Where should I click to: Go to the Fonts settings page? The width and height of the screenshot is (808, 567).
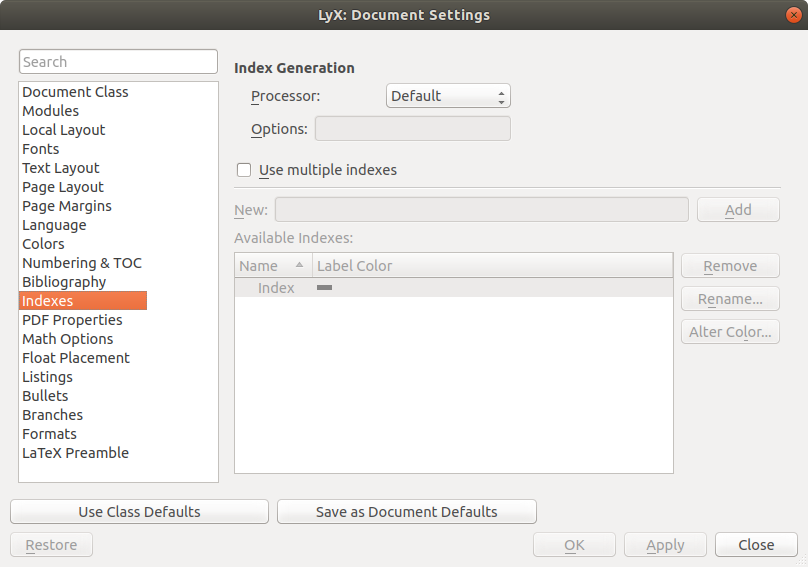(41, 149)
